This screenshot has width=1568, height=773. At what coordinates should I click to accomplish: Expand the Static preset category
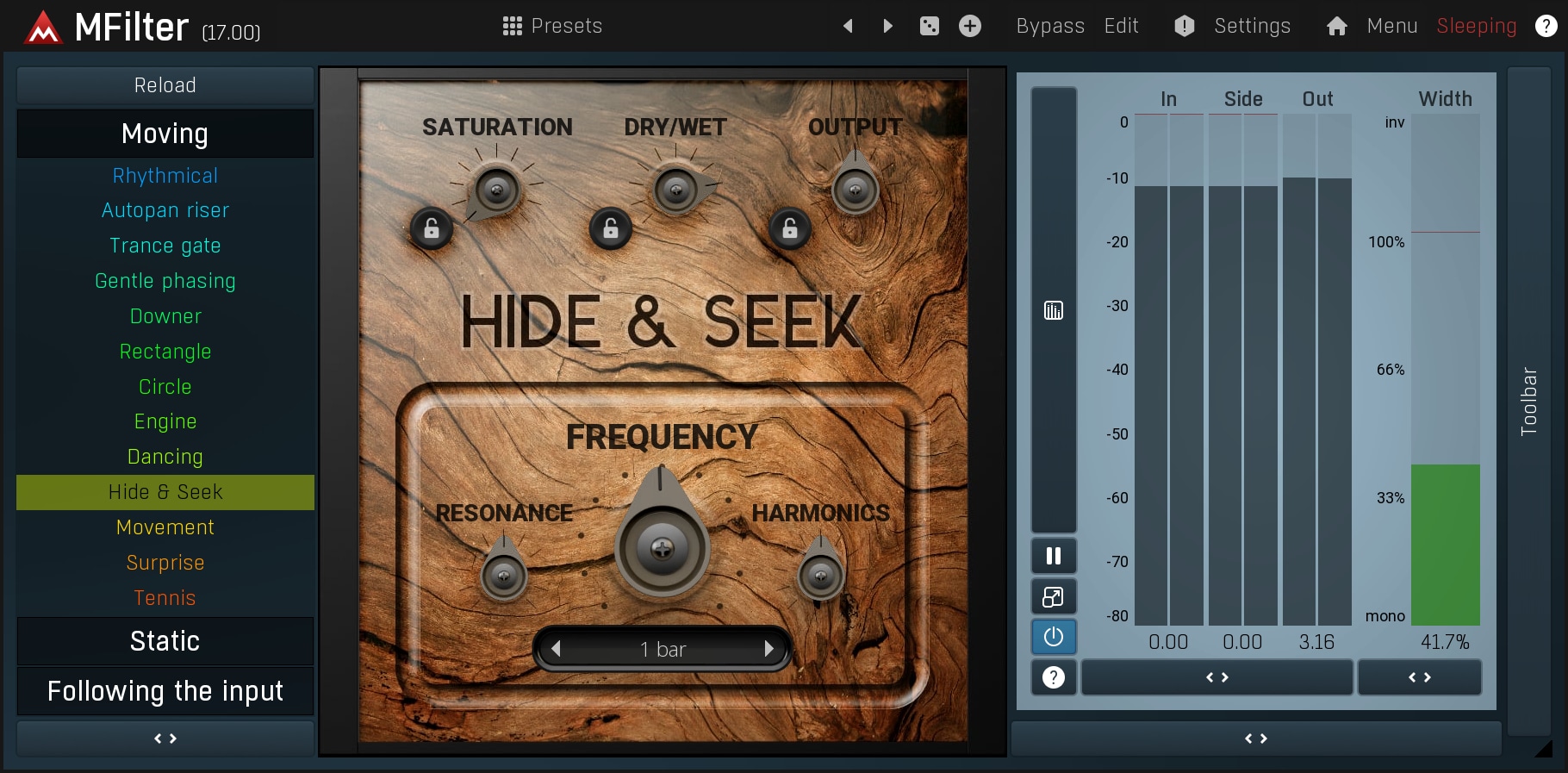coord(165,641)
